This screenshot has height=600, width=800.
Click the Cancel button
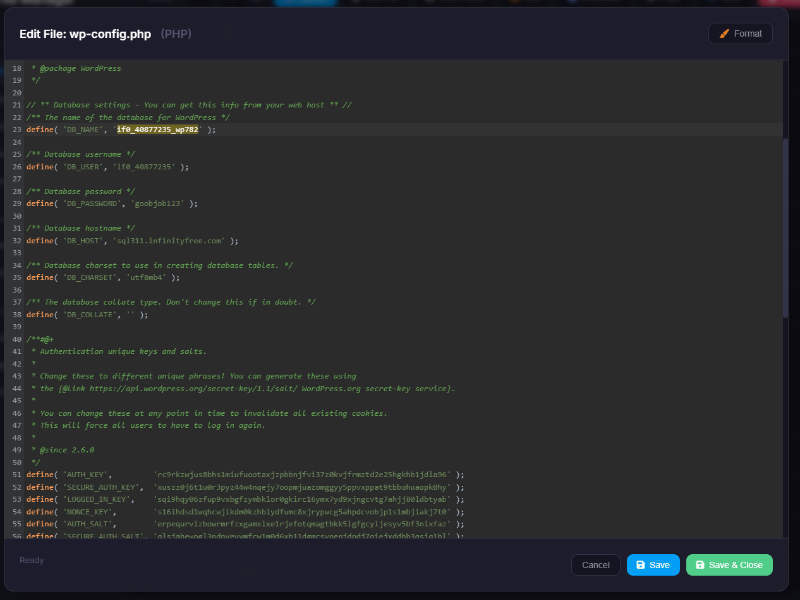[x=595, y=565]
